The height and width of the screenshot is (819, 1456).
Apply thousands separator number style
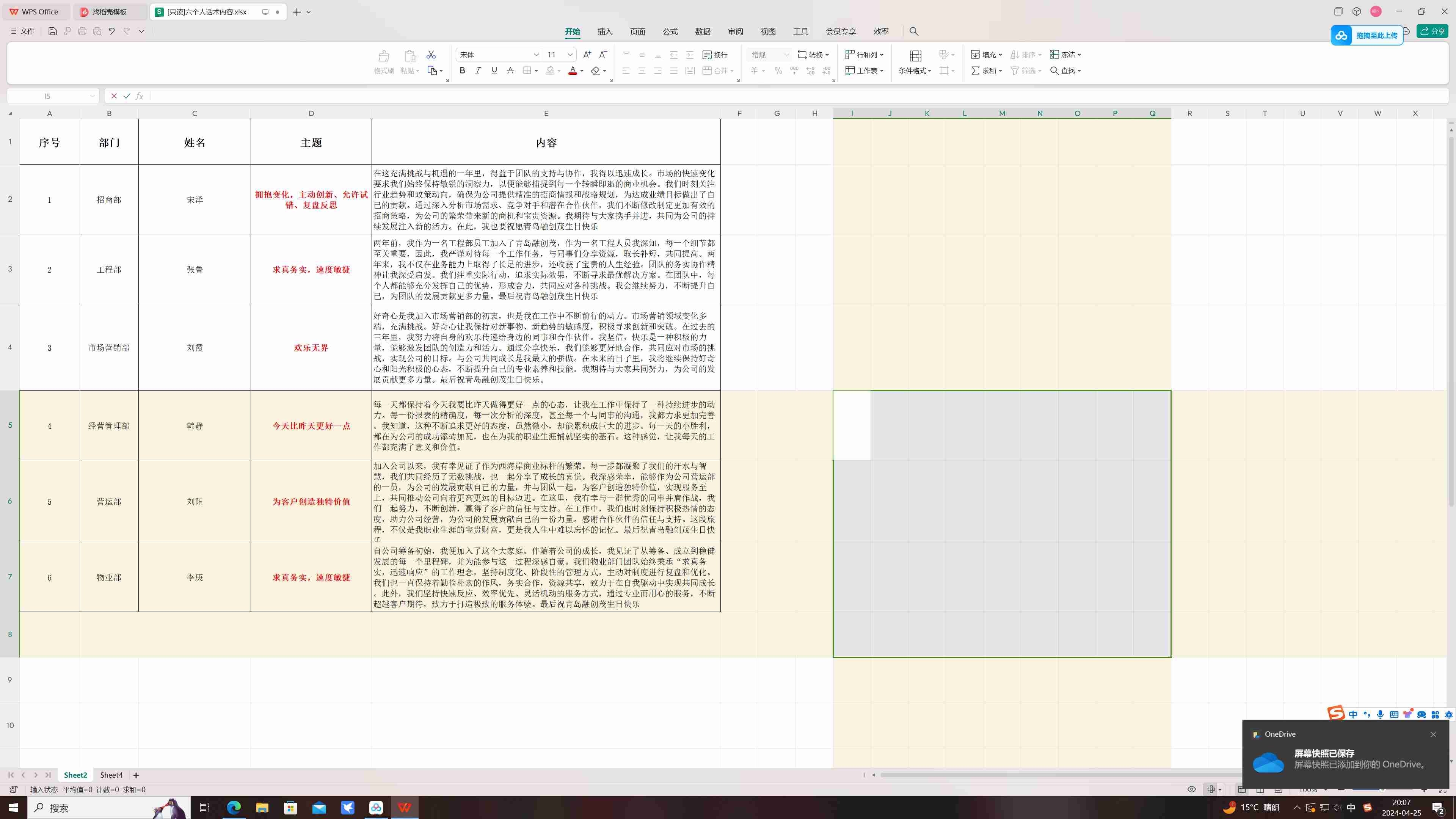[x=794, y=71]
